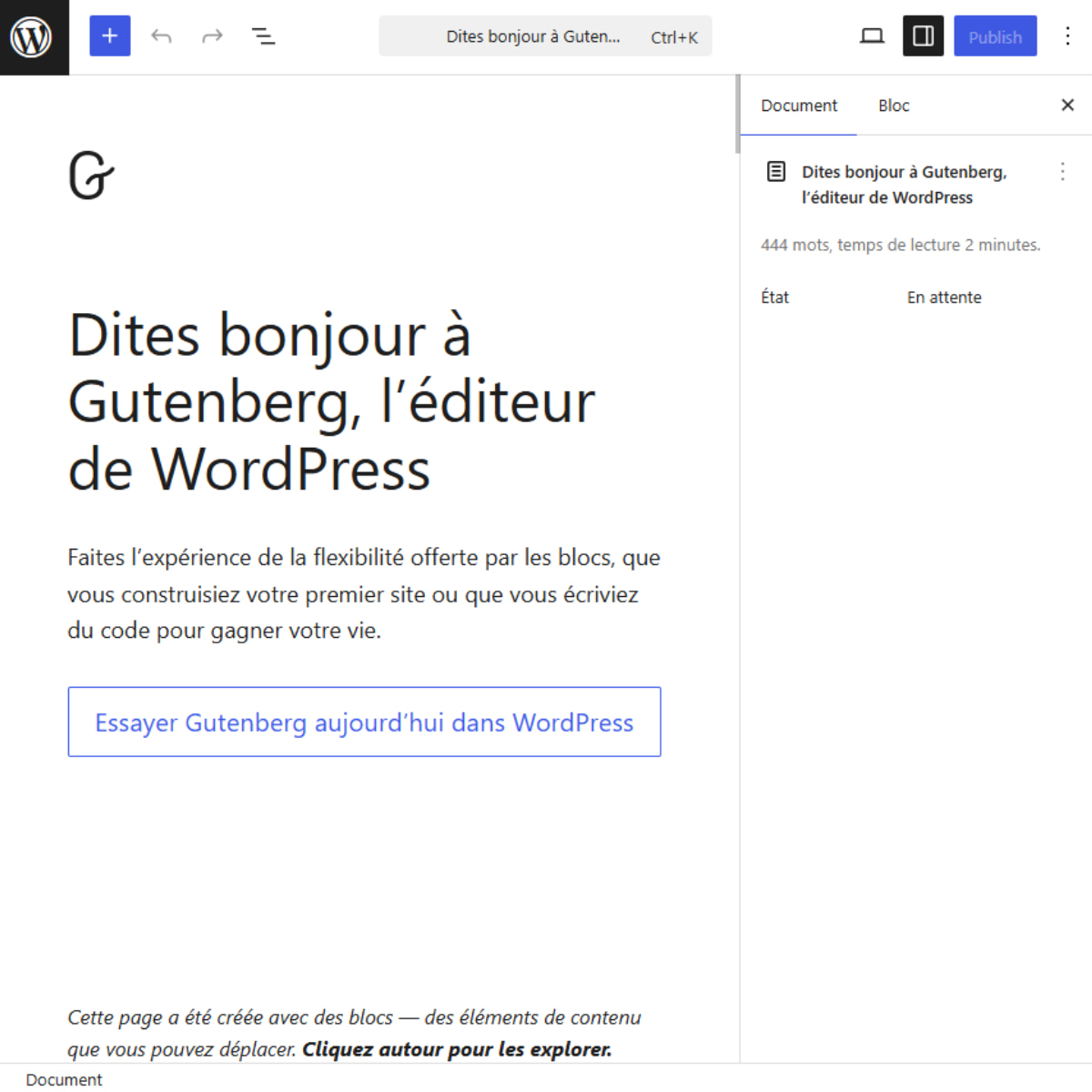Screen dimensions: 1092x1092
Task: Switch to the Document tab
Action: pos(799,106)
